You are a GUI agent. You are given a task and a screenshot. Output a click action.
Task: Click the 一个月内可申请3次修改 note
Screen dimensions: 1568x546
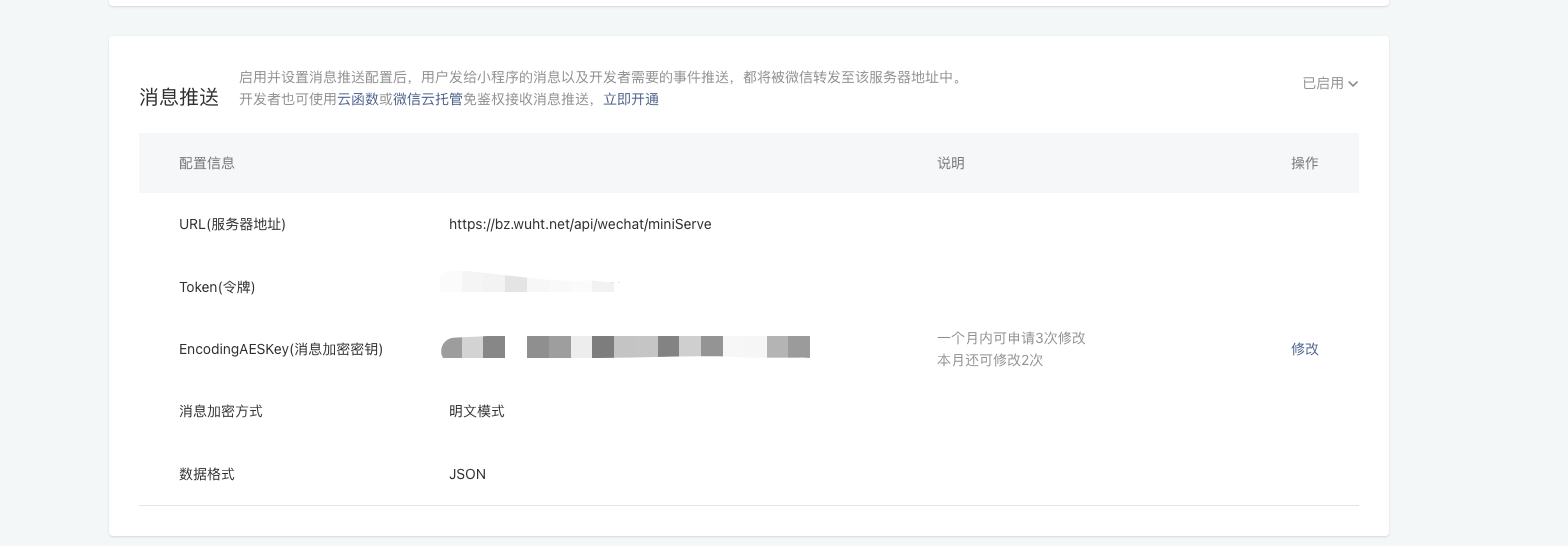pyautogui.click(x=1011, y=338)
